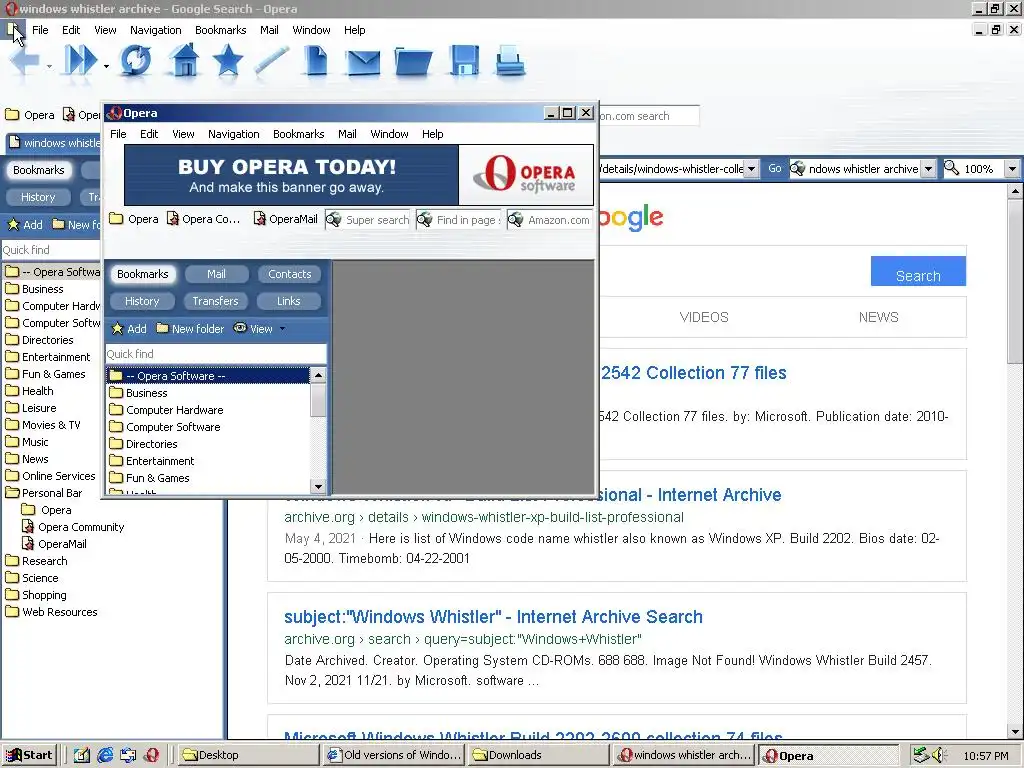Click the BUY OPERA TODAY banner
Image resolution: width=1024 pixels, height=768 pixels.
point(291,175)
